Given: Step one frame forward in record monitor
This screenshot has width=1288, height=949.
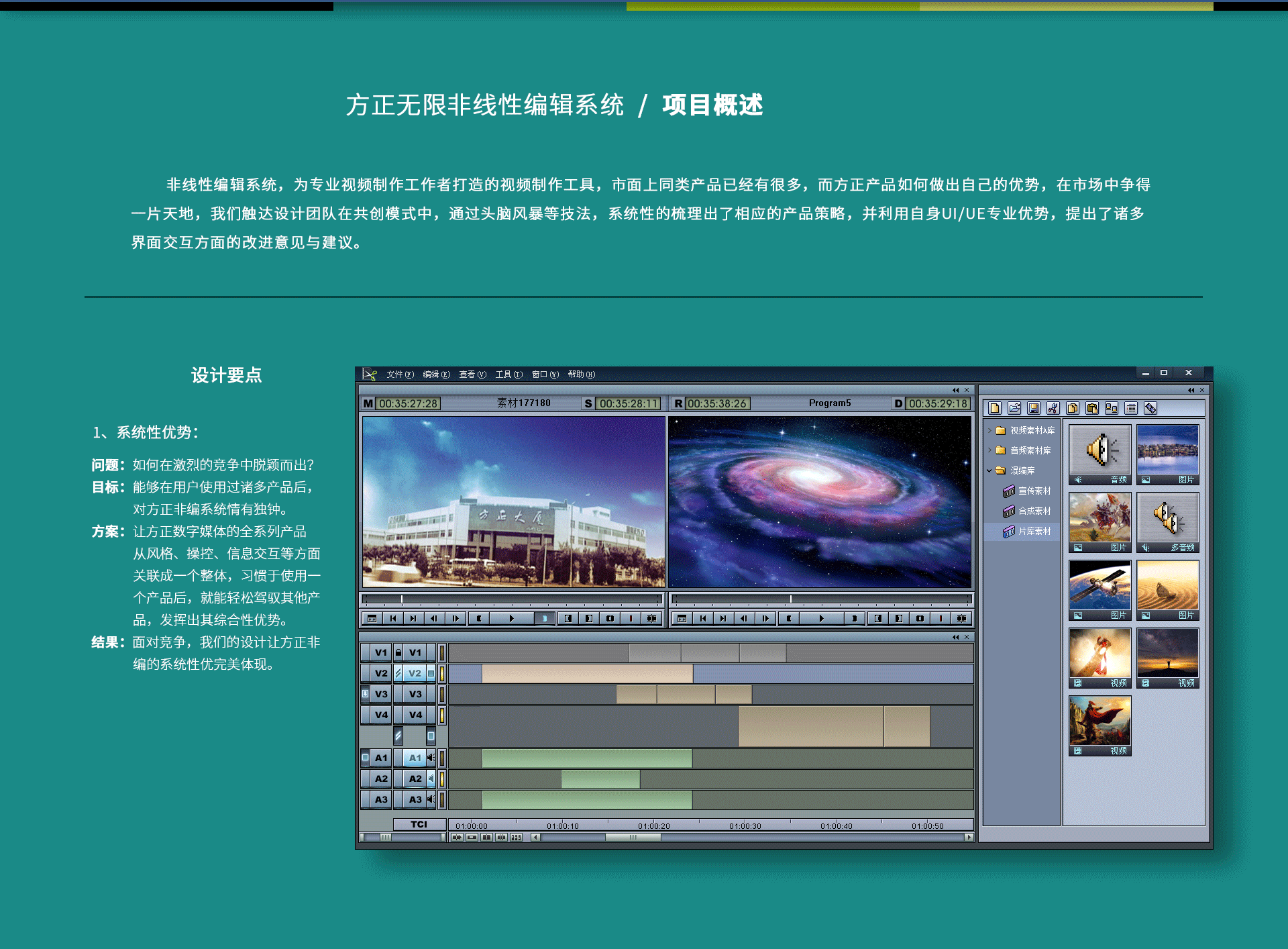Looking at the screenshot, I should click(765, 618).
